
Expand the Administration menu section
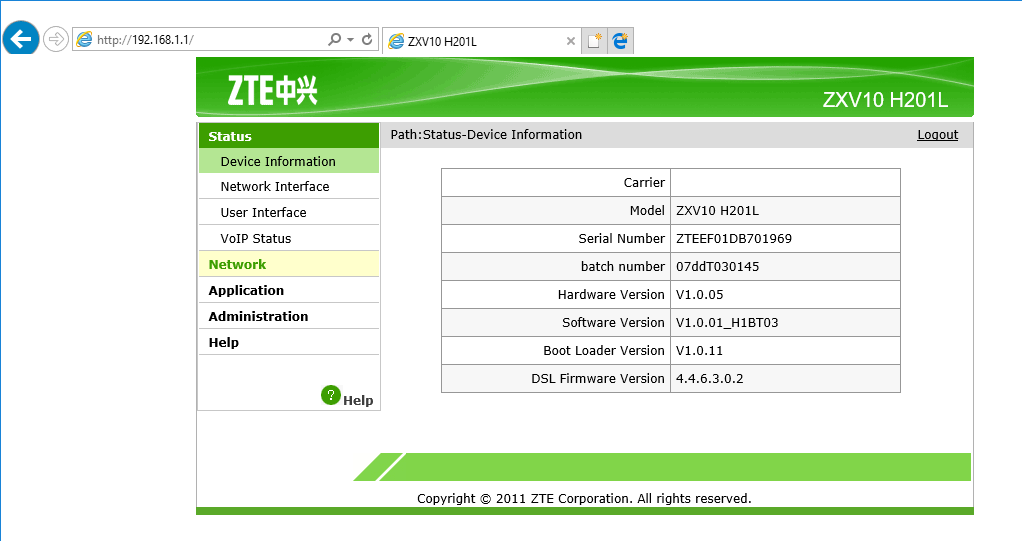click(x=289, y=317)
